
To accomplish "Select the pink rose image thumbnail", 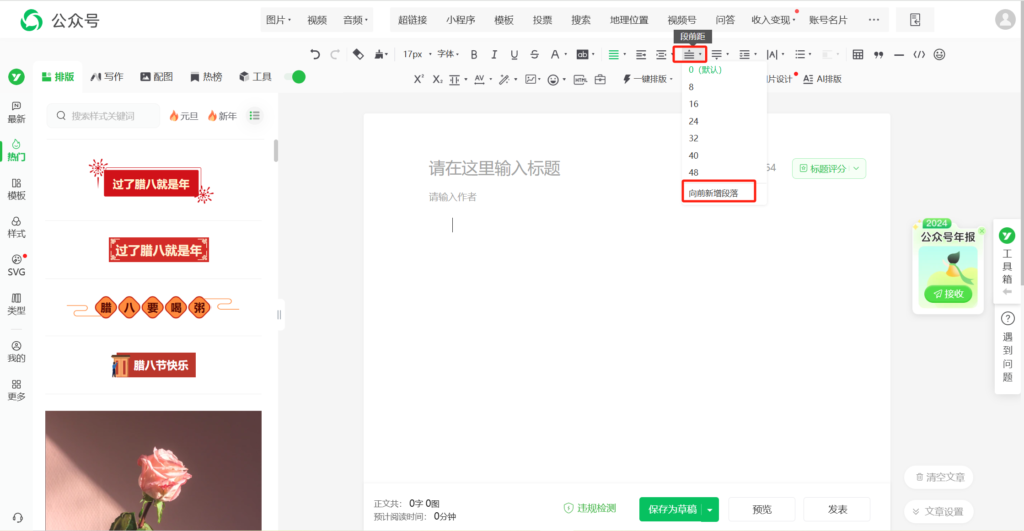I will pos(153,470).
